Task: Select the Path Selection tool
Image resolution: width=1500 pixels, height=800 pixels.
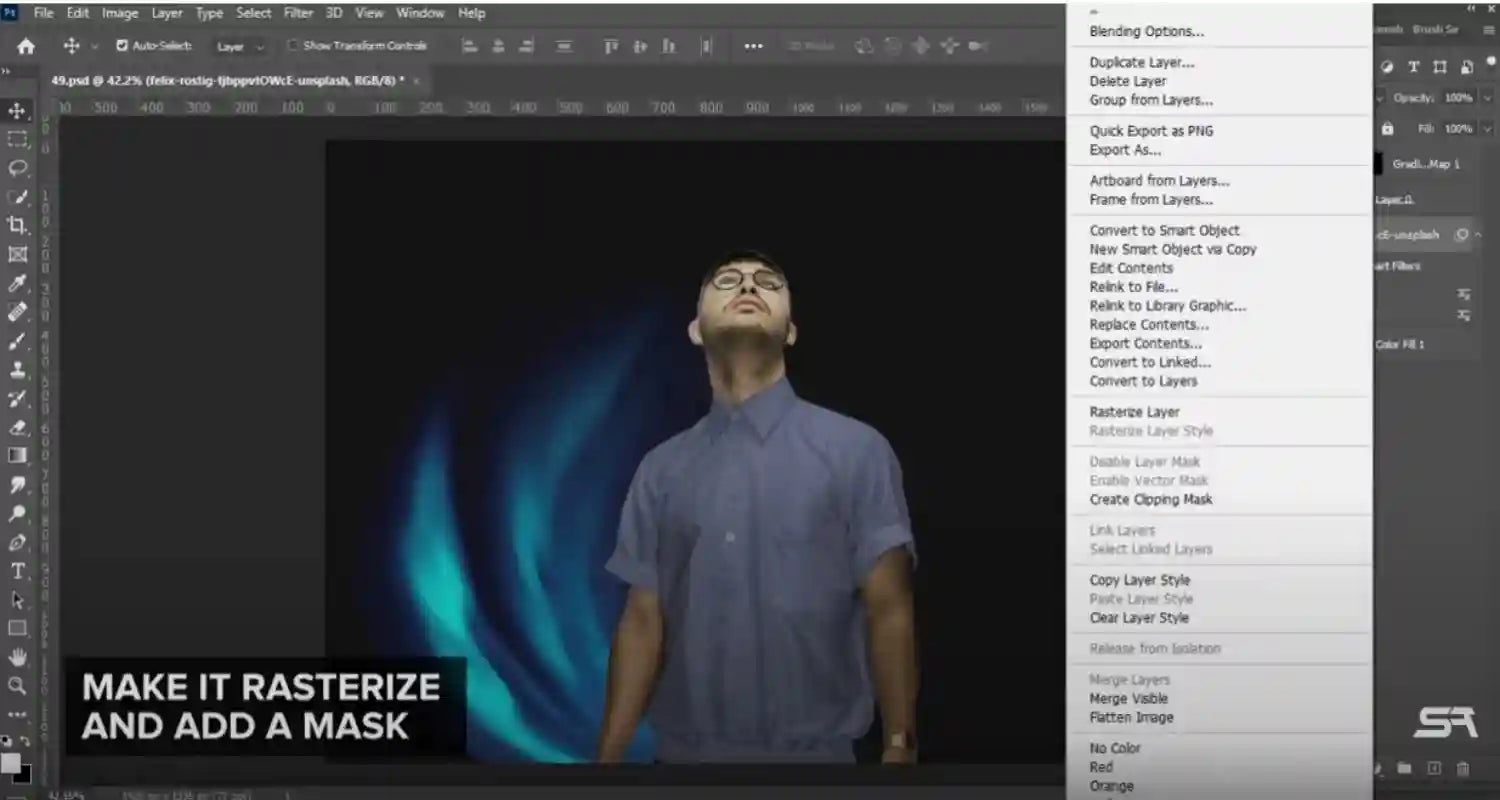Action: pos(17,600)
